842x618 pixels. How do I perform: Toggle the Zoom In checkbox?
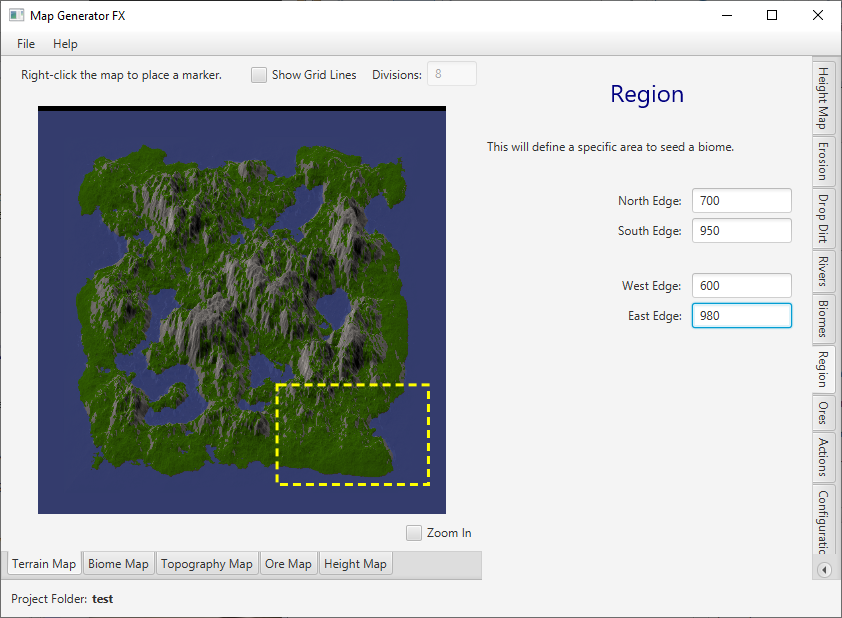pyautogui.click(x=414, y=533)
